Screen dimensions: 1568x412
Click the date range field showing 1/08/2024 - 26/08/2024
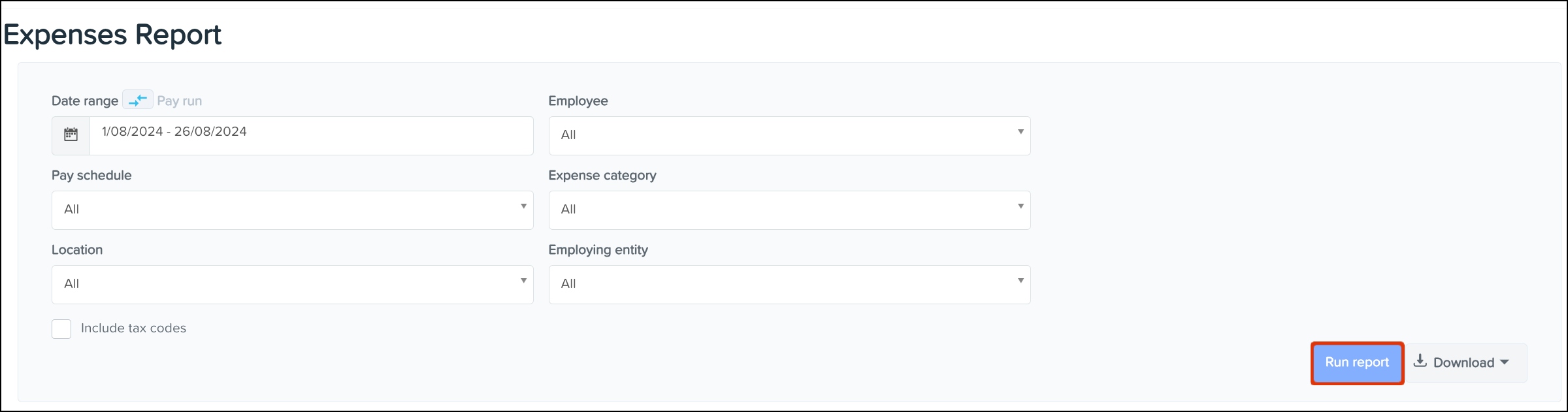(311, 135)
